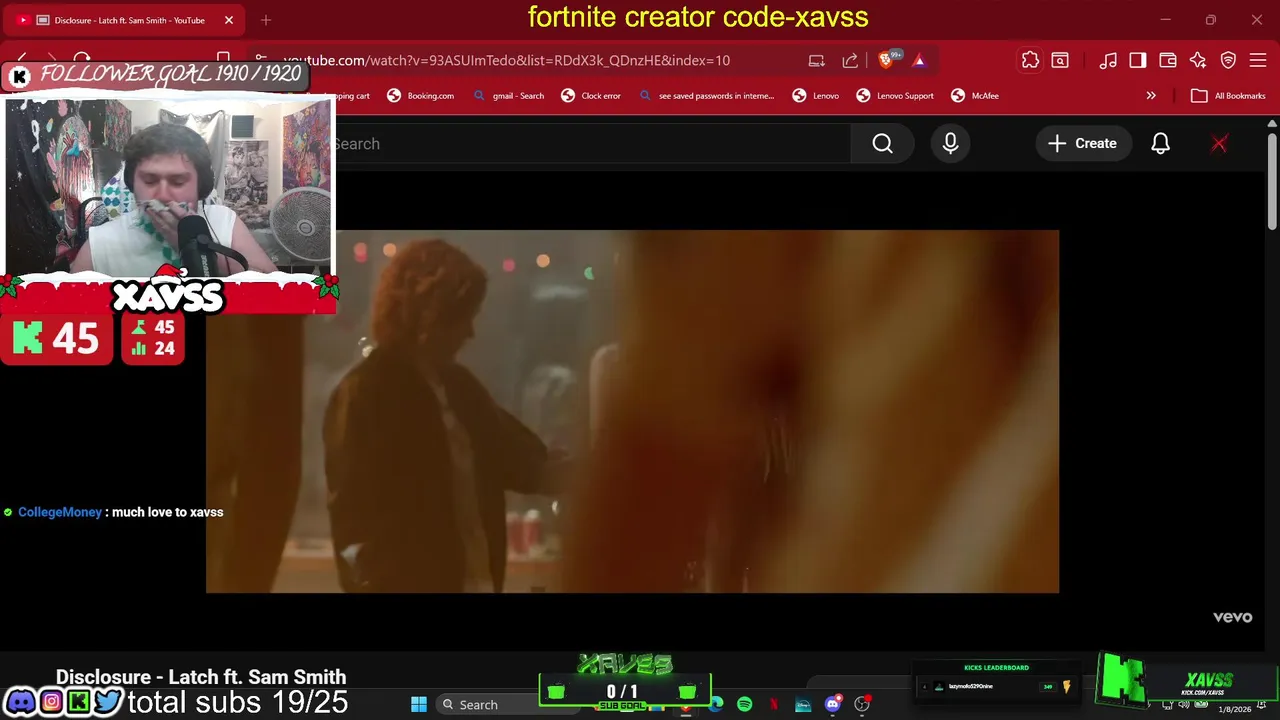Open the Lenovo Support bookmark
The image size is (1280, 720).
[895, 96]
